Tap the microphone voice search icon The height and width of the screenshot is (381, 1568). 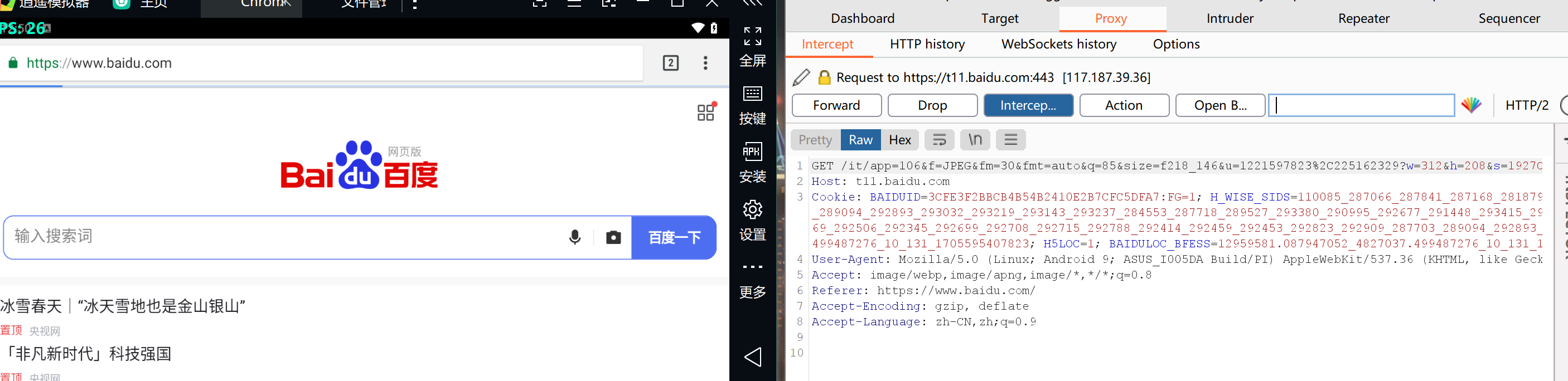coord(574,237)
